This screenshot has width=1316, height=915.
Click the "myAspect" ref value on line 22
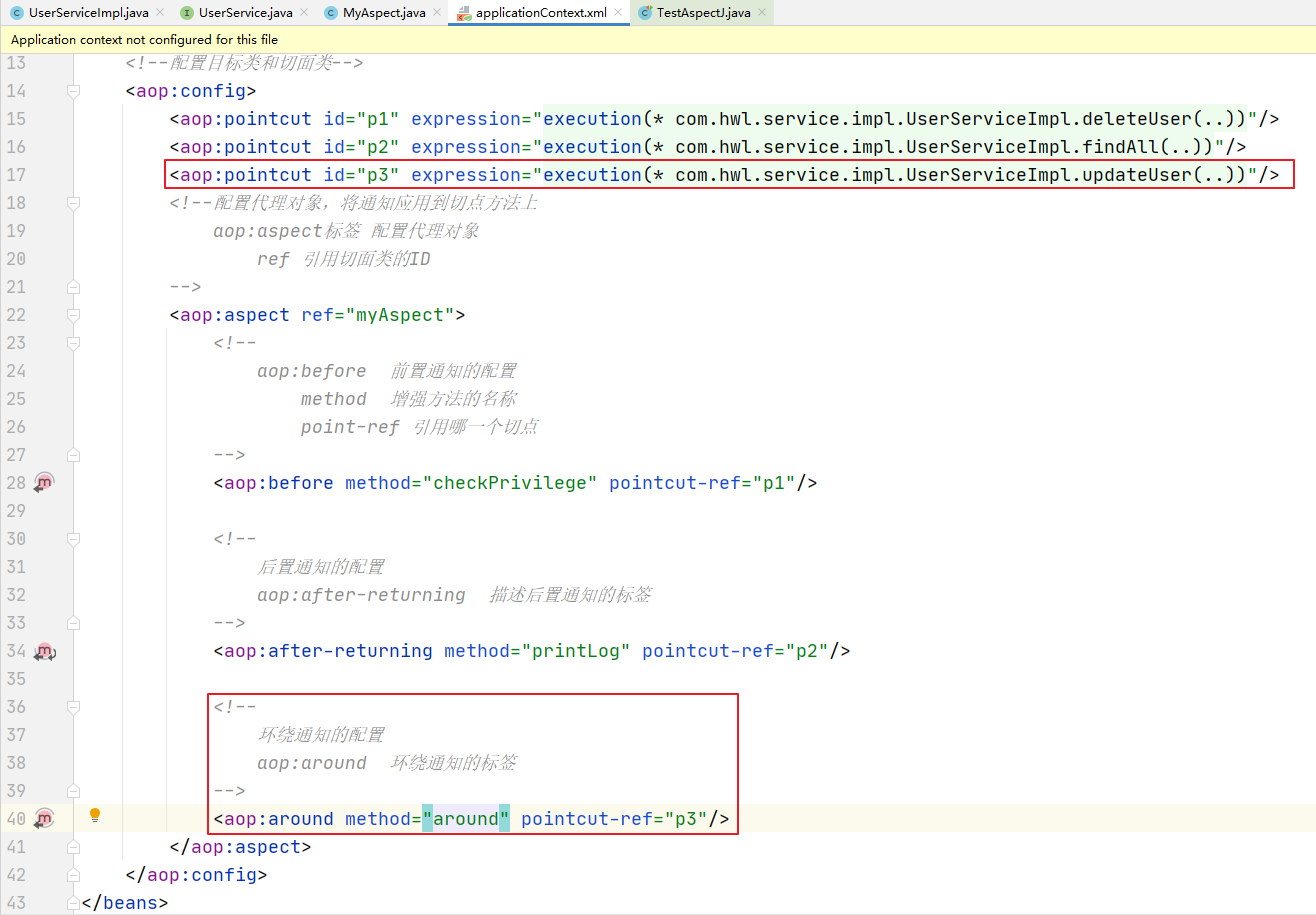(399, 315)
